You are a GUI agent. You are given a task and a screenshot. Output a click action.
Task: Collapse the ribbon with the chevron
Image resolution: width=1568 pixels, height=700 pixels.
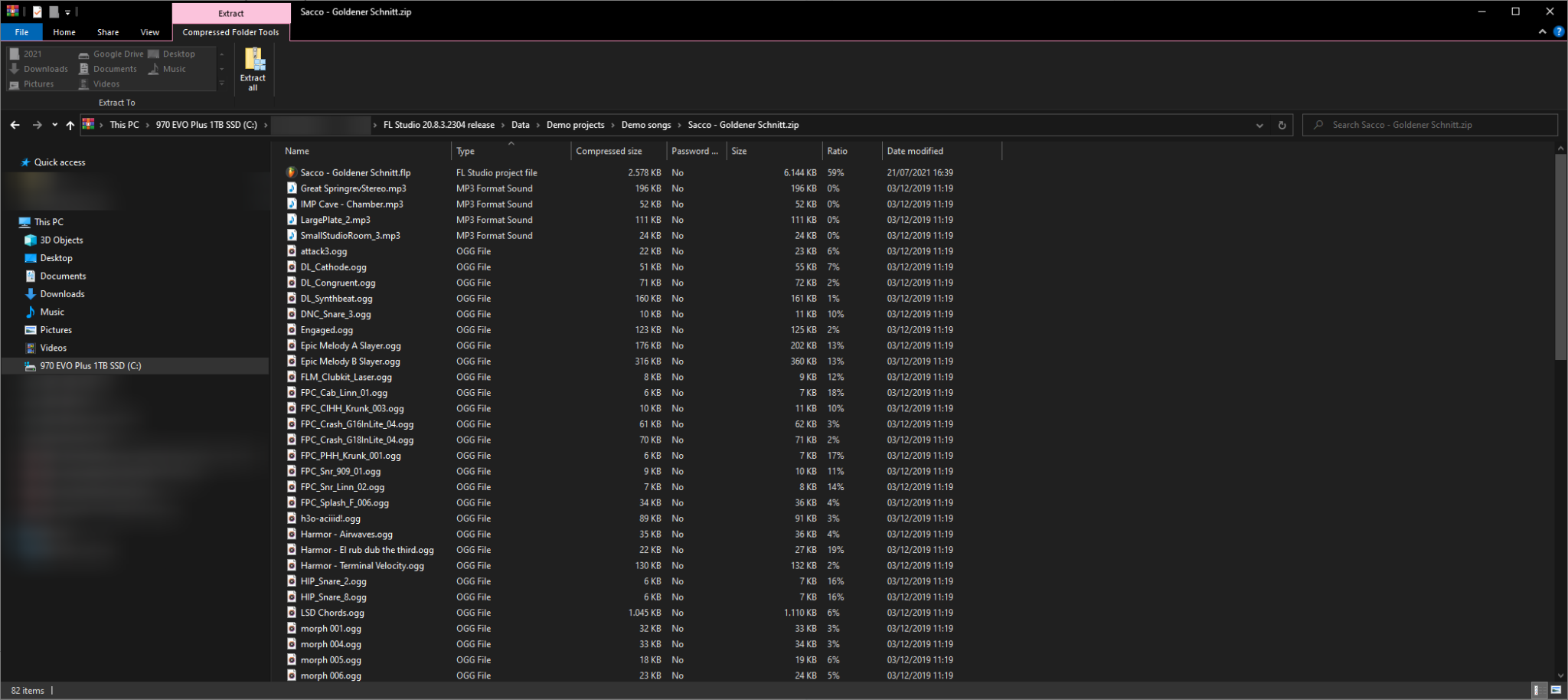1542,32
